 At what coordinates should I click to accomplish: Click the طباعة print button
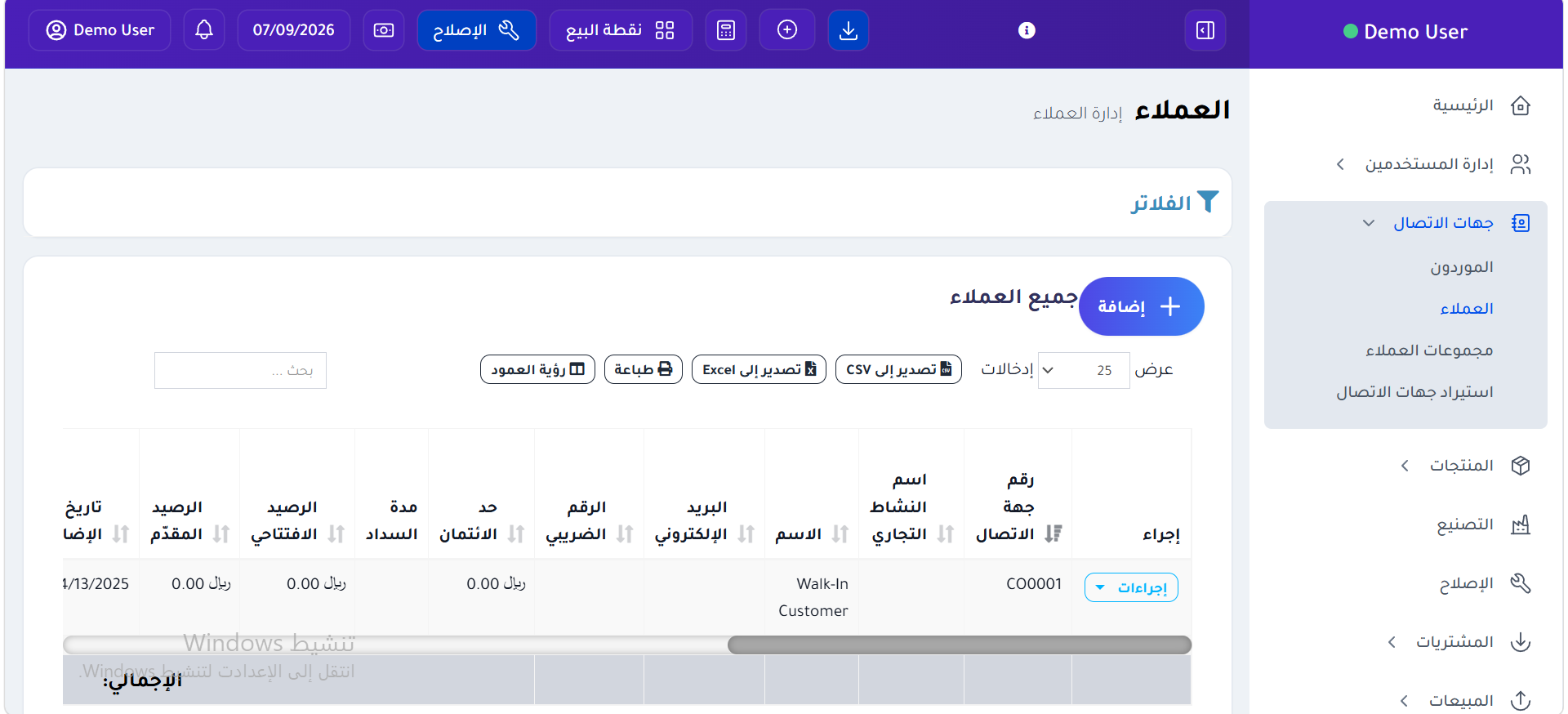(644, 369)
